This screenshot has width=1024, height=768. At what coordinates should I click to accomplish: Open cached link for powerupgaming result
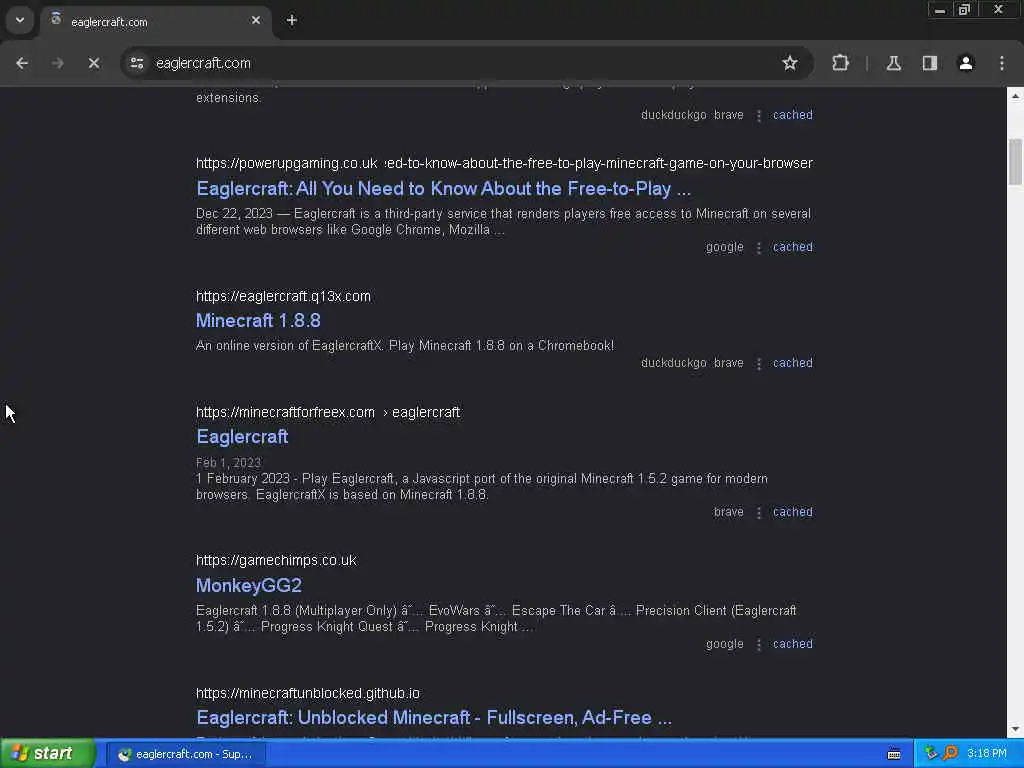(793, 247)
